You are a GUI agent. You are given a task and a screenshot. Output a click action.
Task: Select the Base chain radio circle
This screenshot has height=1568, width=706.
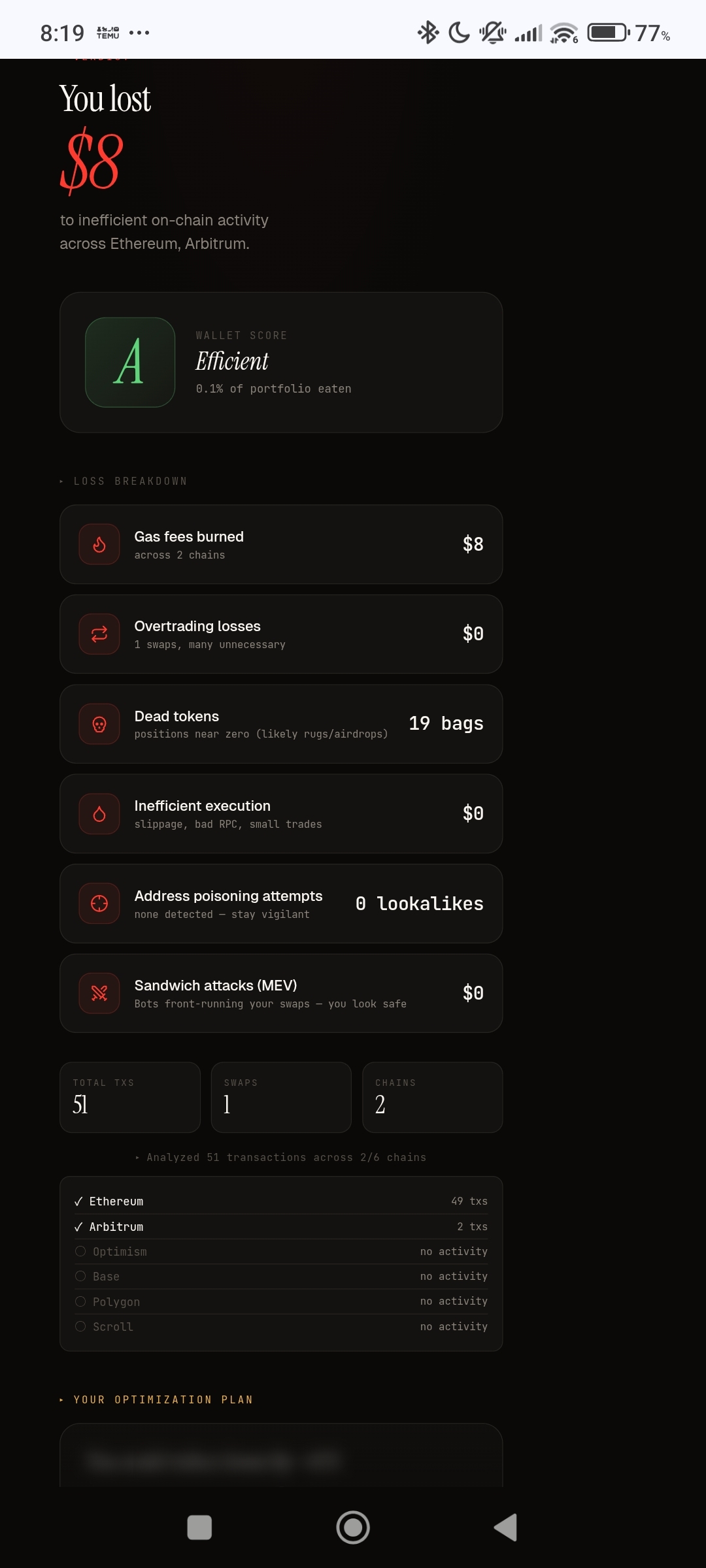coord(80,1276)
